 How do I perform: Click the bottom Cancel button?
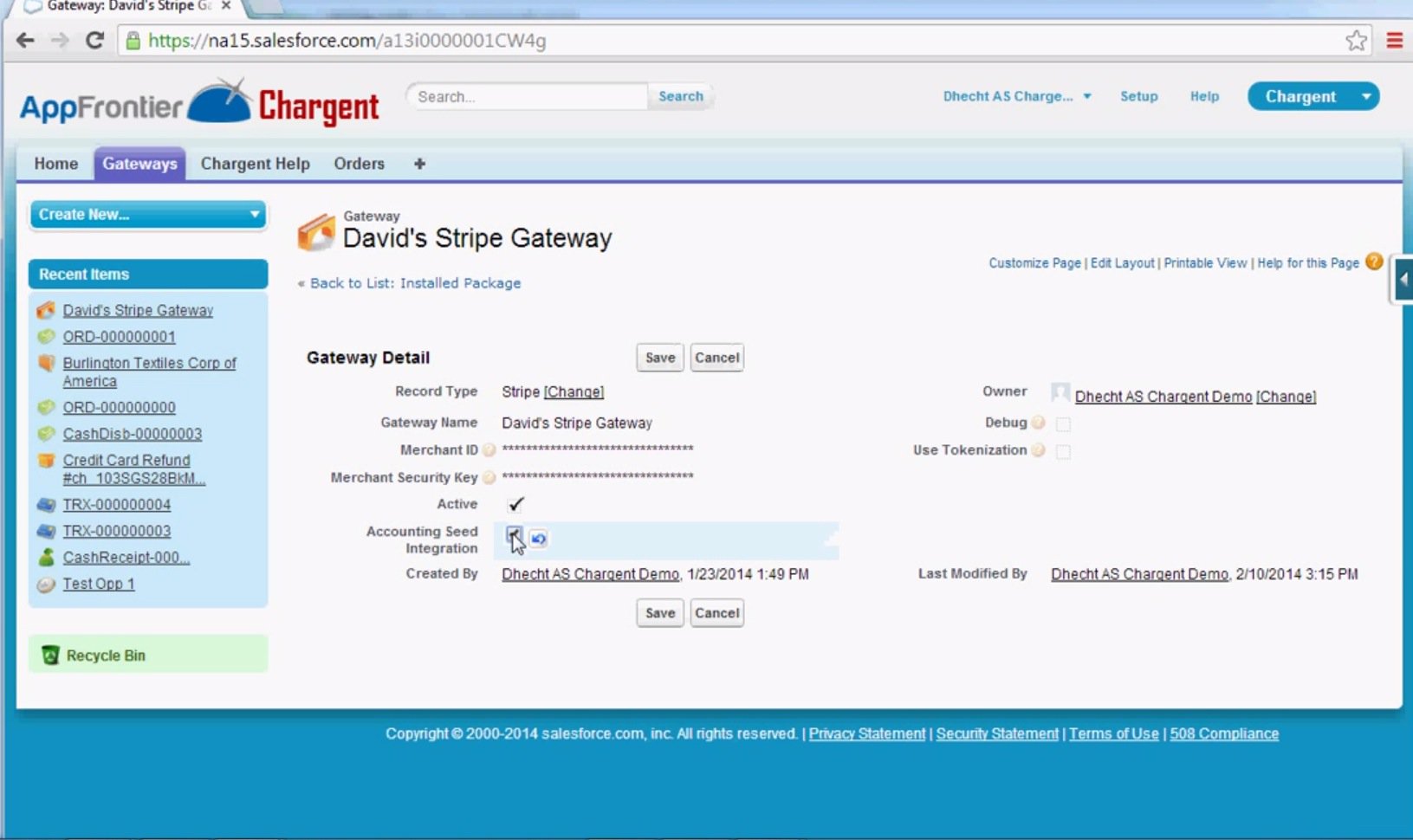[717, 613]
